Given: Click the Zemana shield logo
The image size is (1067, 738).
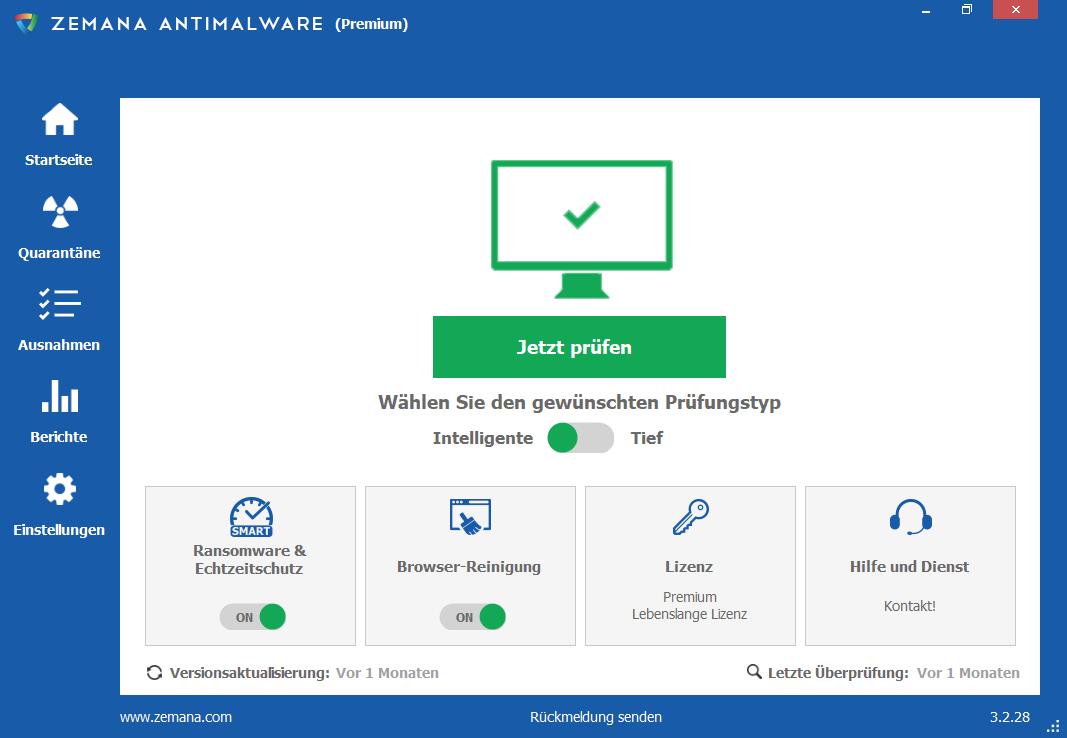Looking at the screenshot, I should coord(26,23).
